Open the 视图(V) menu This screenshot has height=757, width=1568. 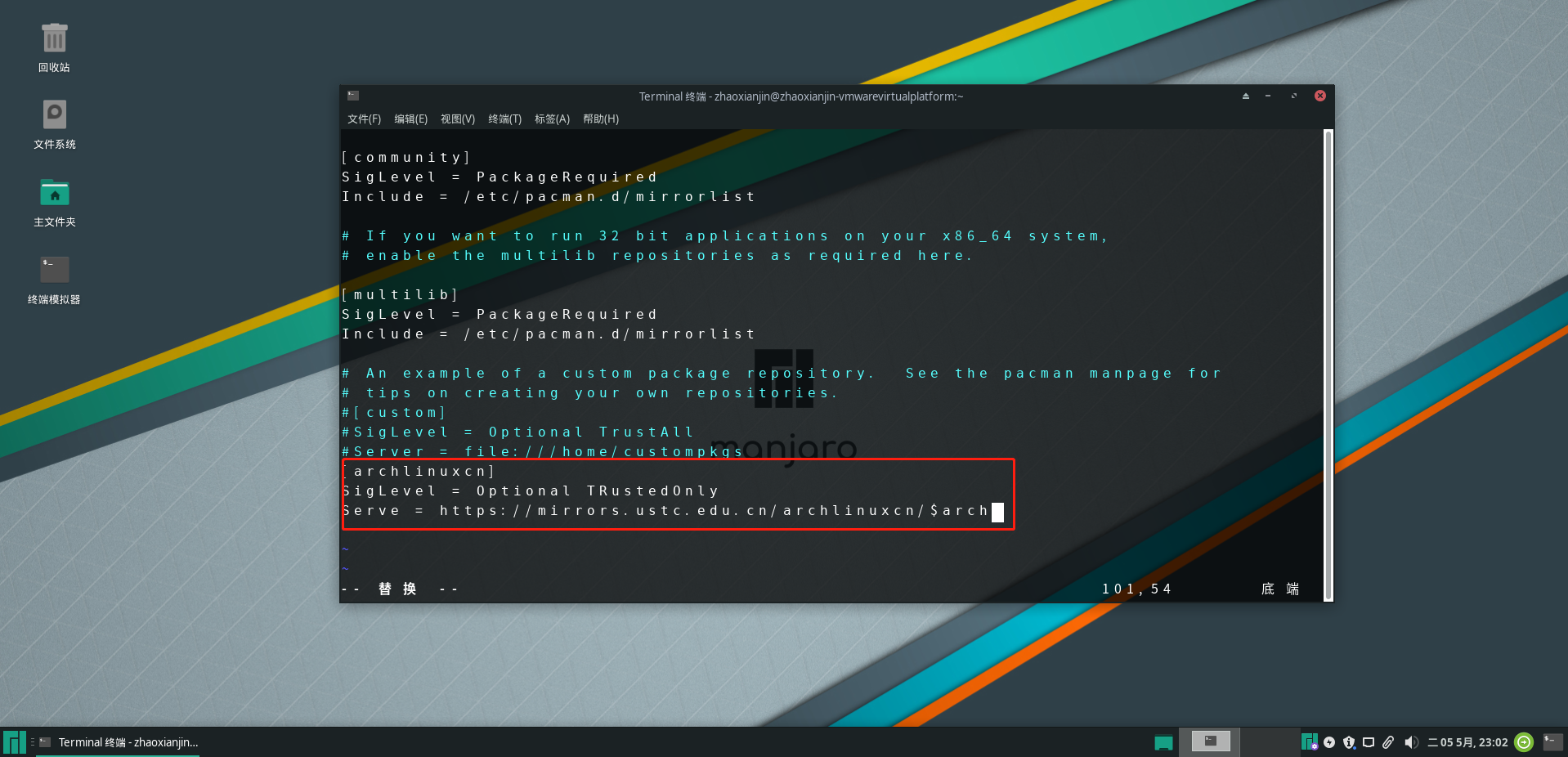(457, 119)
